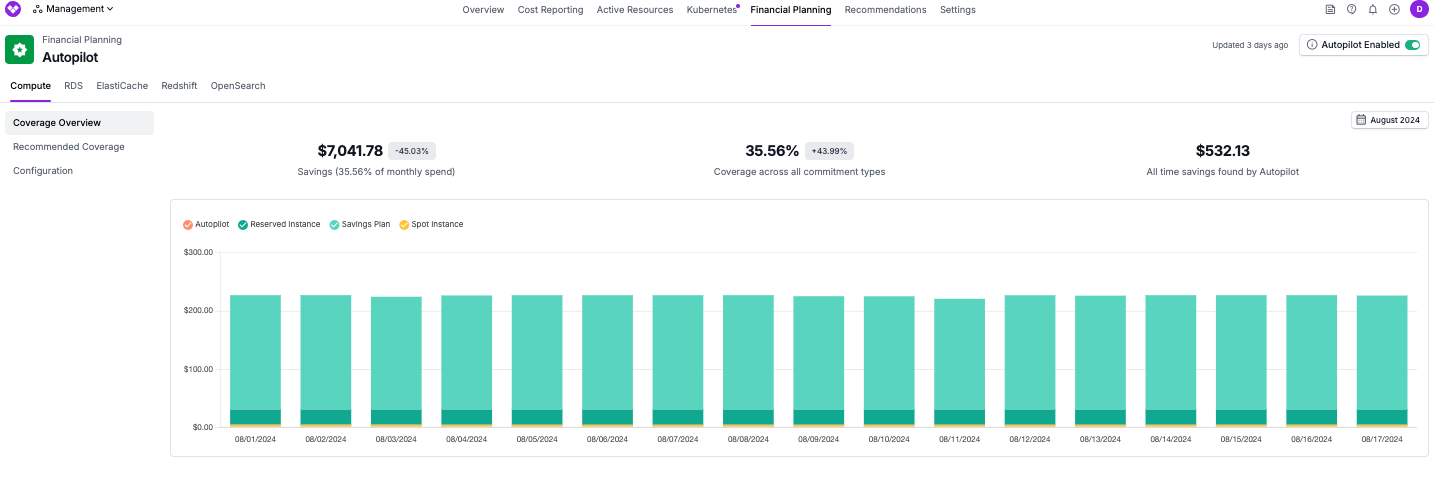This screenshot has height=501, width=1434.
Task: Select Financial Planning in the top nav
Action: (x=790, y=10)
